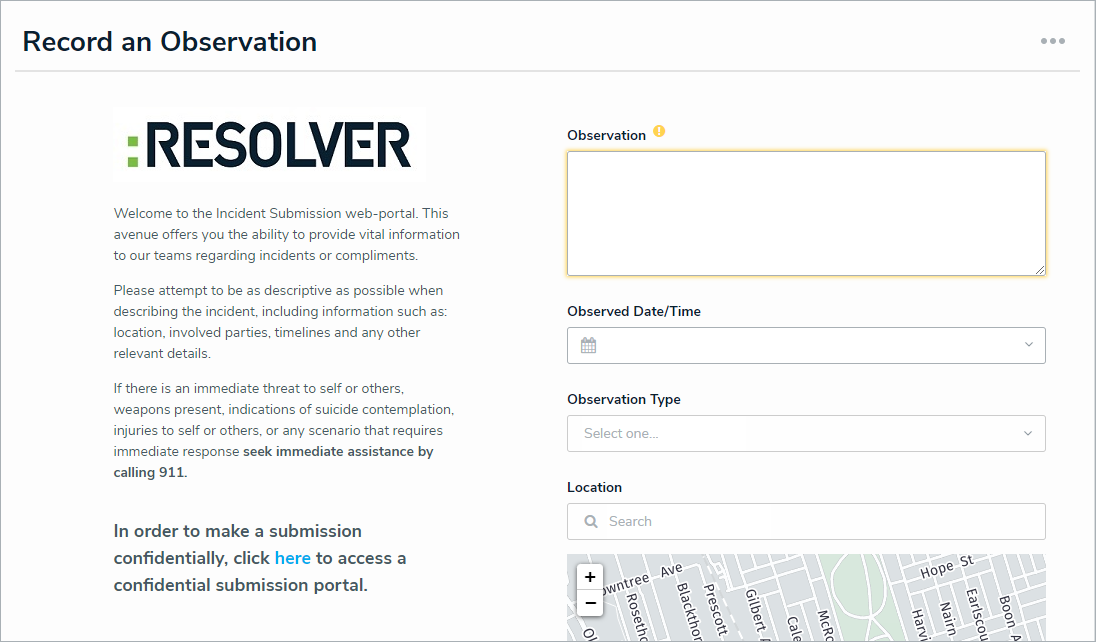Open the Observation Type select dropdown
The image size is (1096, 642).
[806, 434]
